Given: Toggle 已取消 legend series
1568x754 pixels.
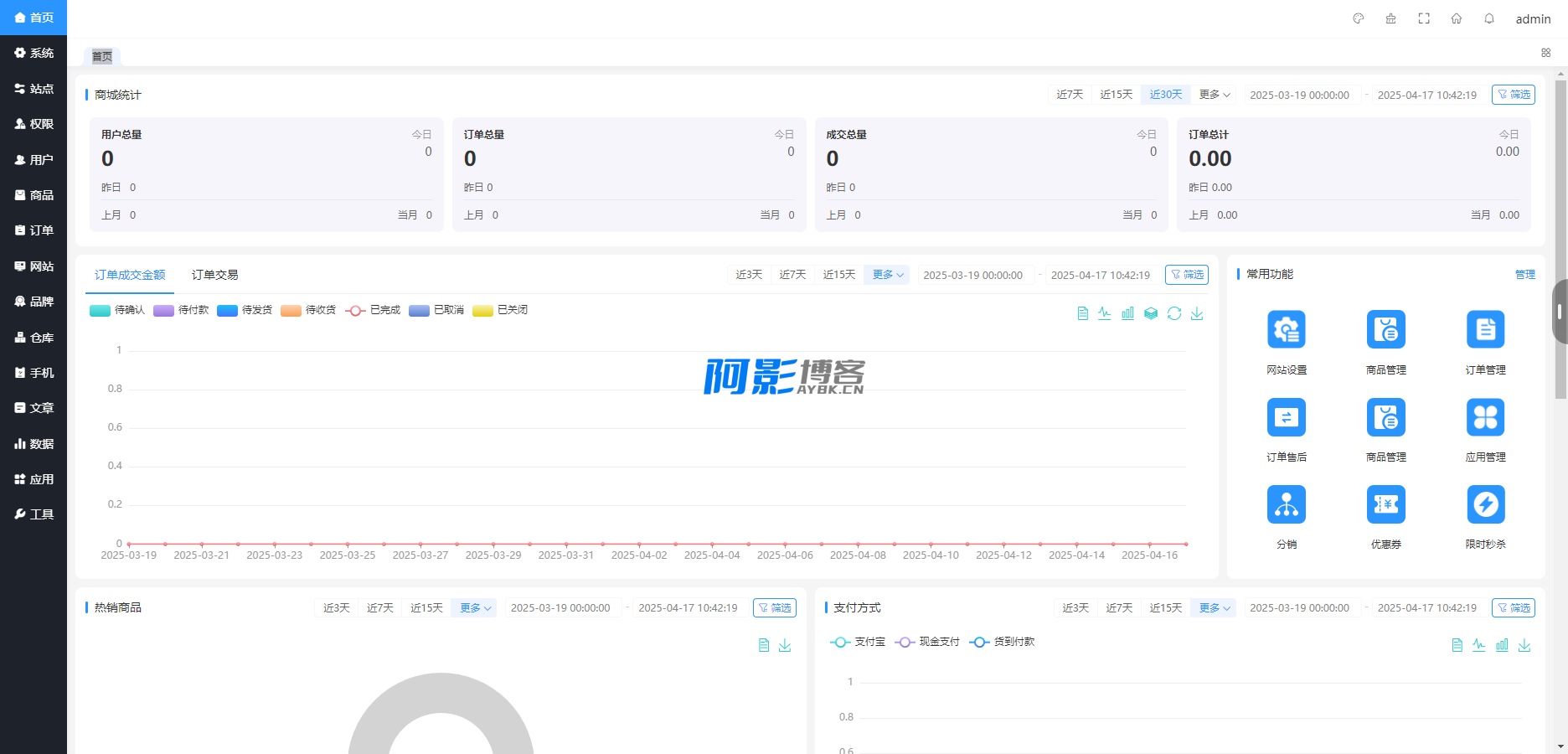Looking at the screenshot, I should (x=436, y=310).
